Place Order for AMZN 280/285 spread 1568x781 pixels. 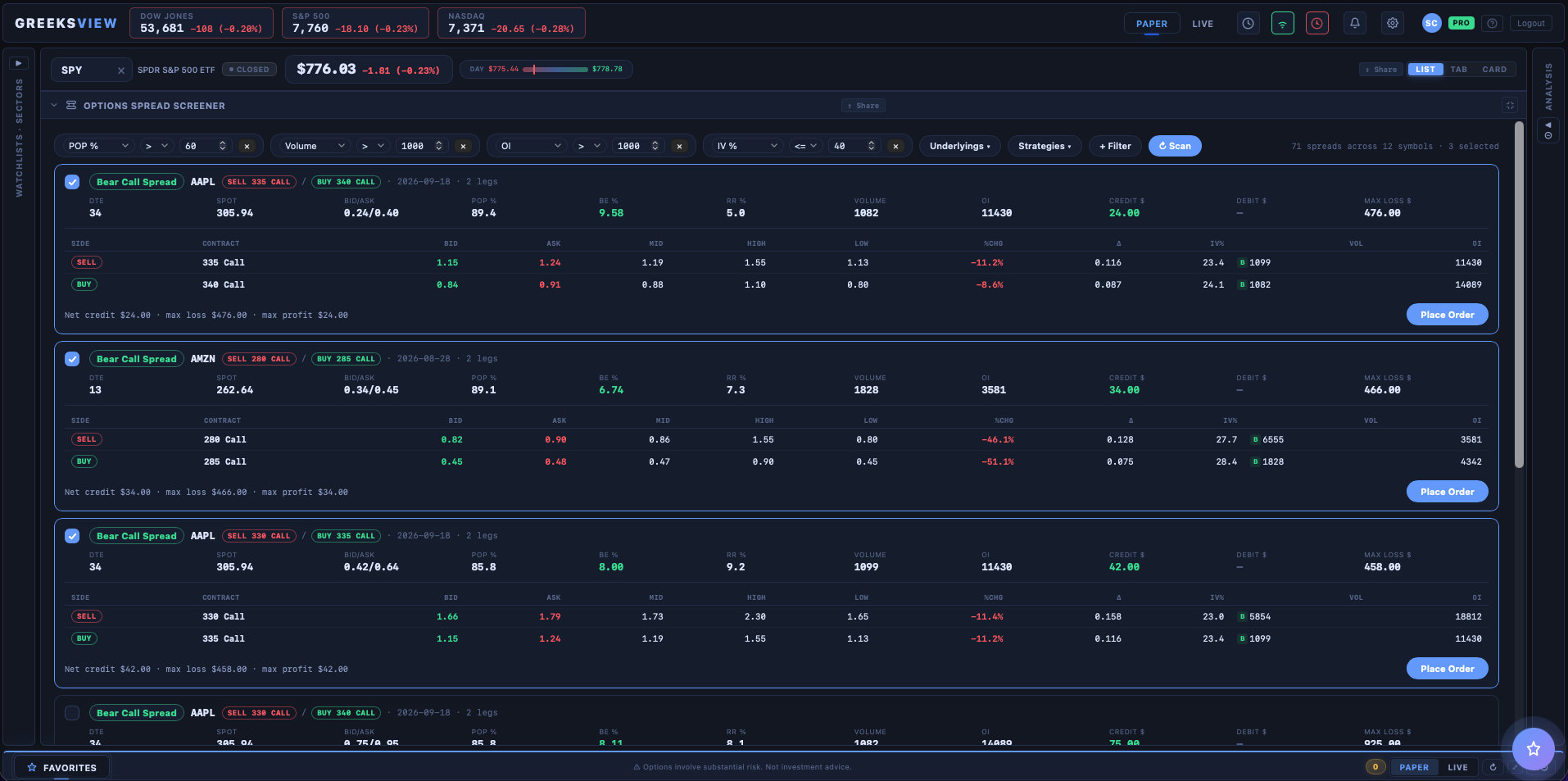(1447, 492)
